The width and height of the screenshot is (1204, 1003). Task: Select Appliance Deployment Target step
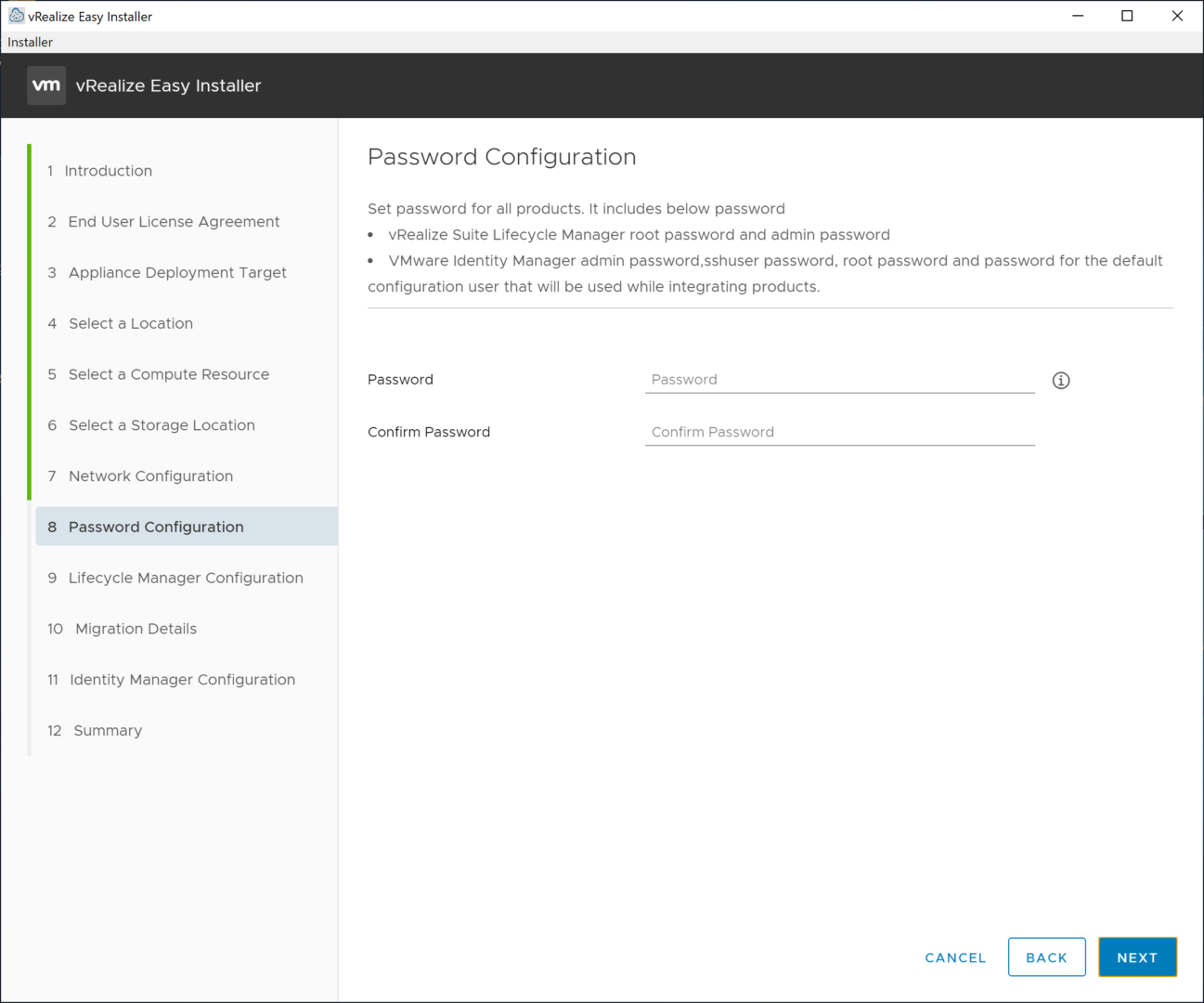pyautogui.click(x=177, y=273)
